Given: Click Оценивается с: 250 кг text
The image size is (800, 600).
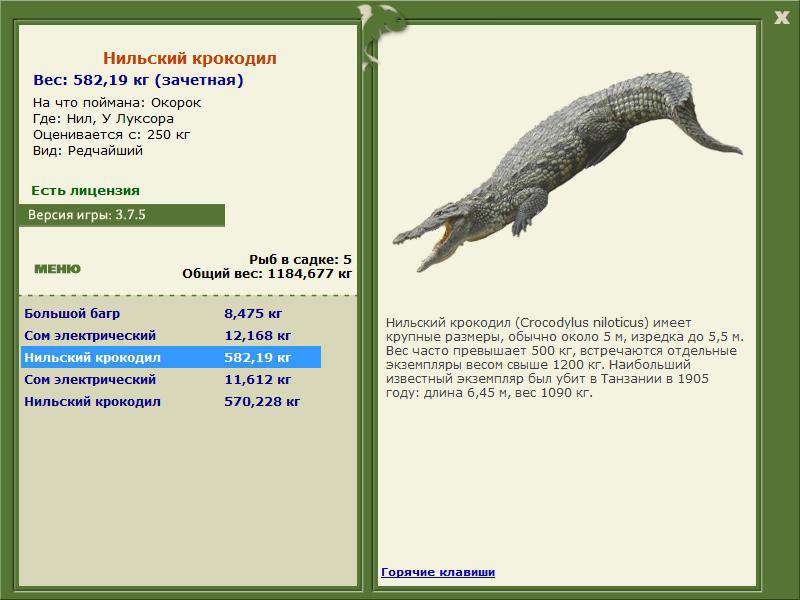Looking at the screenshot, I should point(112,135).
